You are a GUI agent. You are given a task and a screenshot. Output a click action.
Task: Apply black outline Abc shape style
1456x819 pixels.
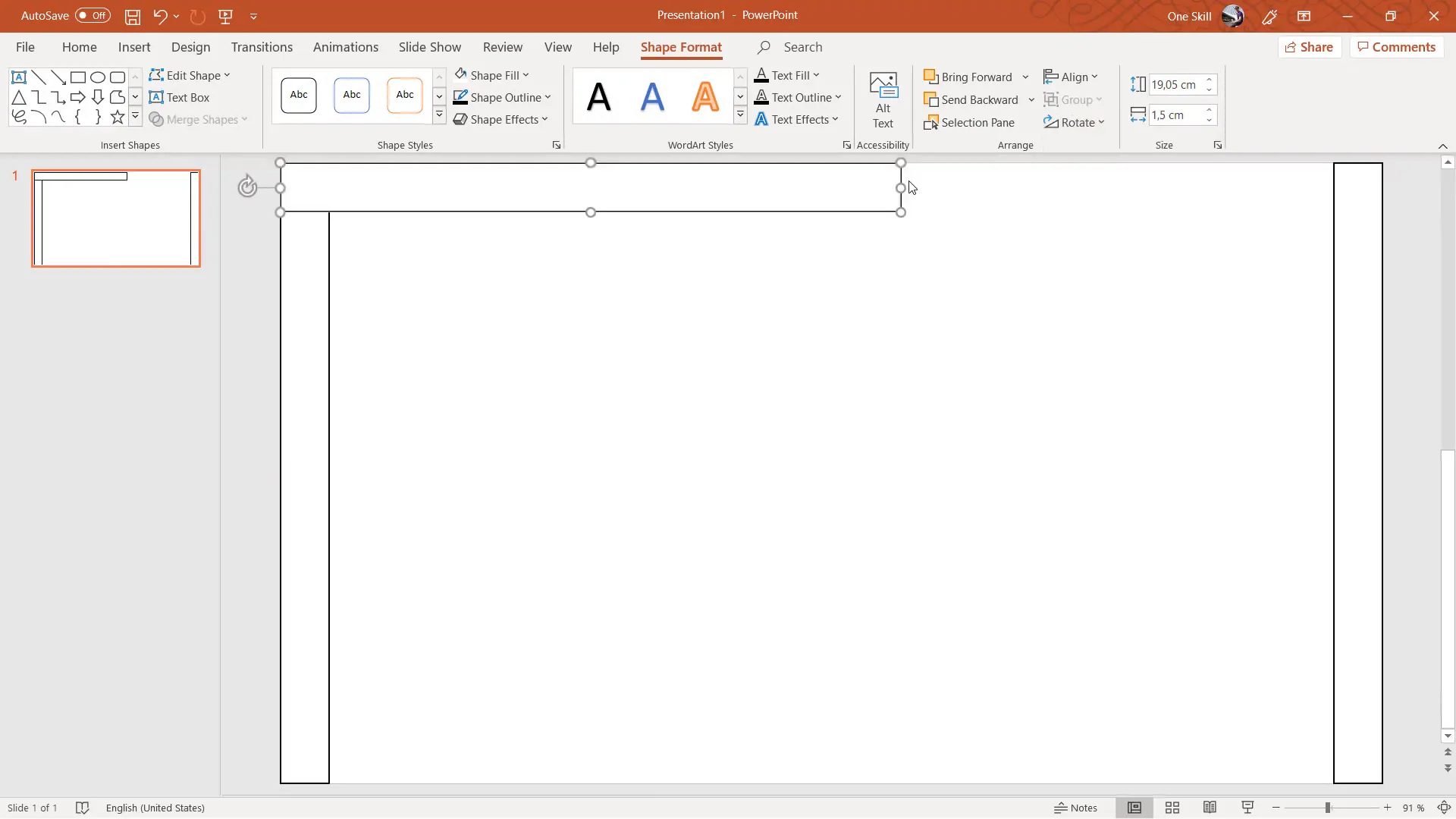click(x=299, y=96)
